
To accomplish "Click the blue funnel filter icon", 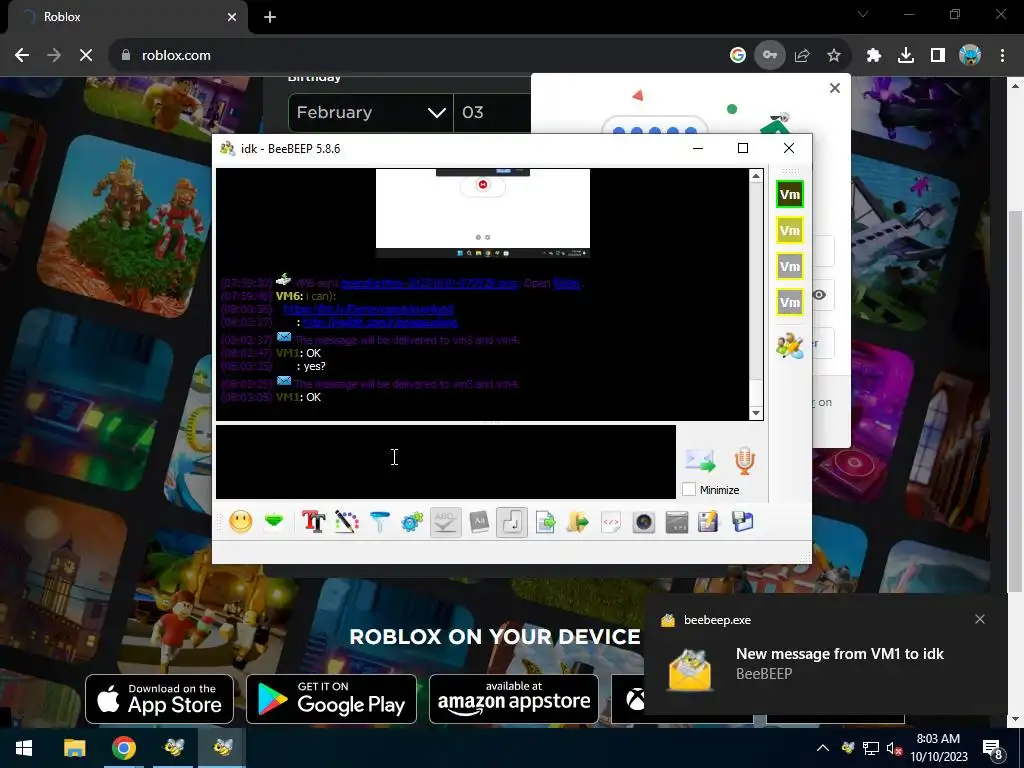I will (379, 522).
